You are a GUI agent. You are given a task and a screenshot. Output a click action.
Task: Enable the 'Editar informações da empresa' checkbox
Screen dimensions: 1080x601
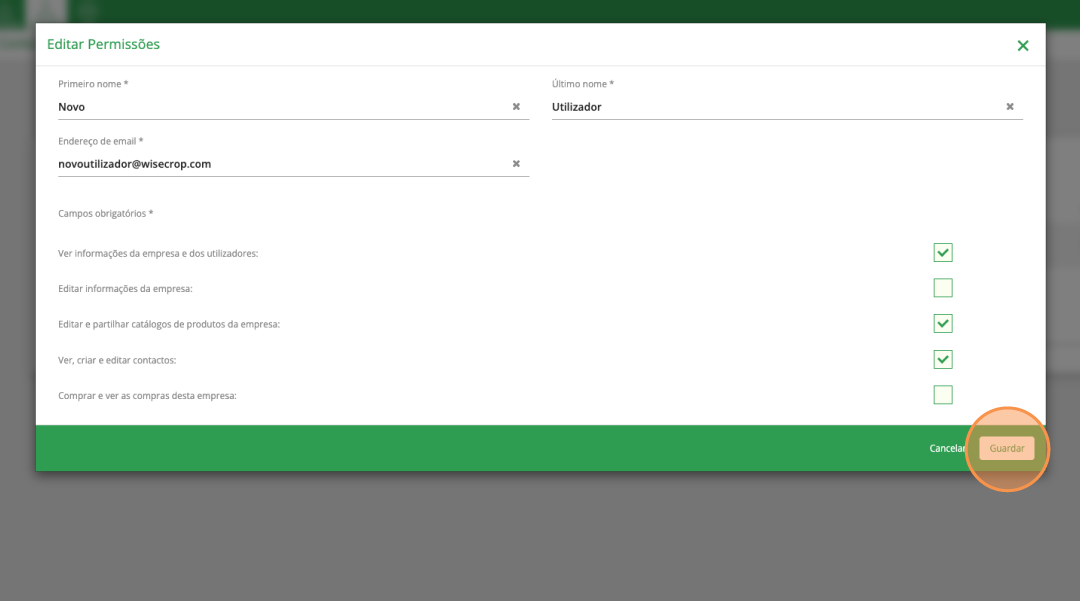pyautogui.click(x=942, y=288)
